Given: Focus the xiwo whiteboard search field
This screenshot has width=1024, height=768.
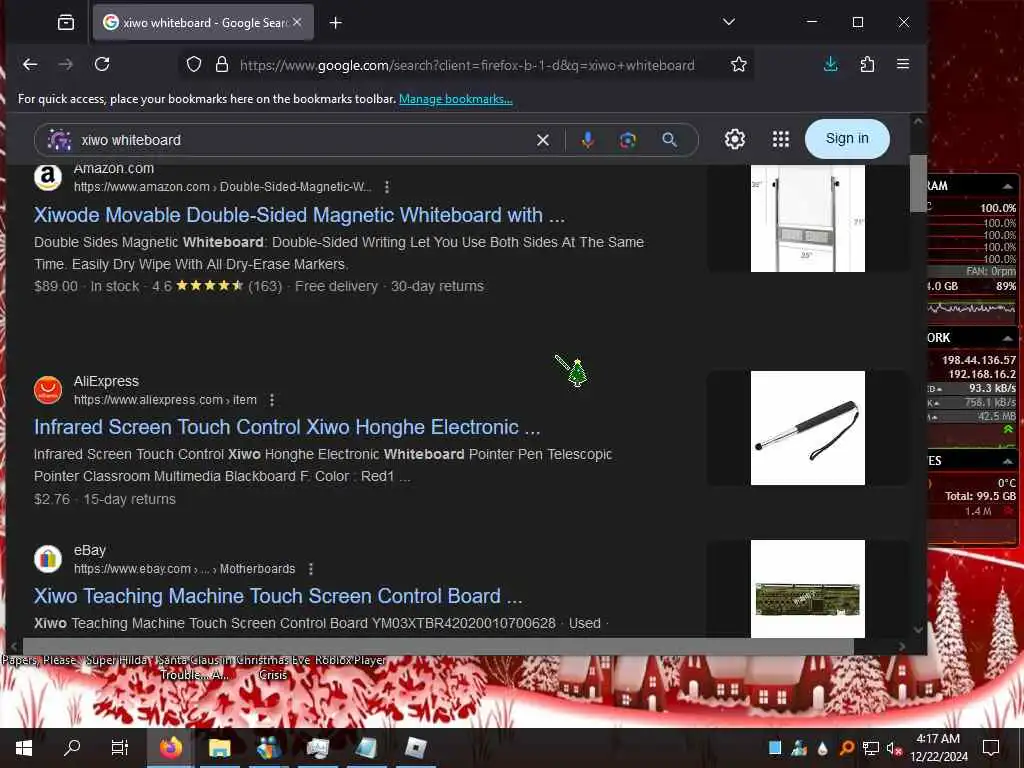Looking at the screenshot, I should click(300, 140).
